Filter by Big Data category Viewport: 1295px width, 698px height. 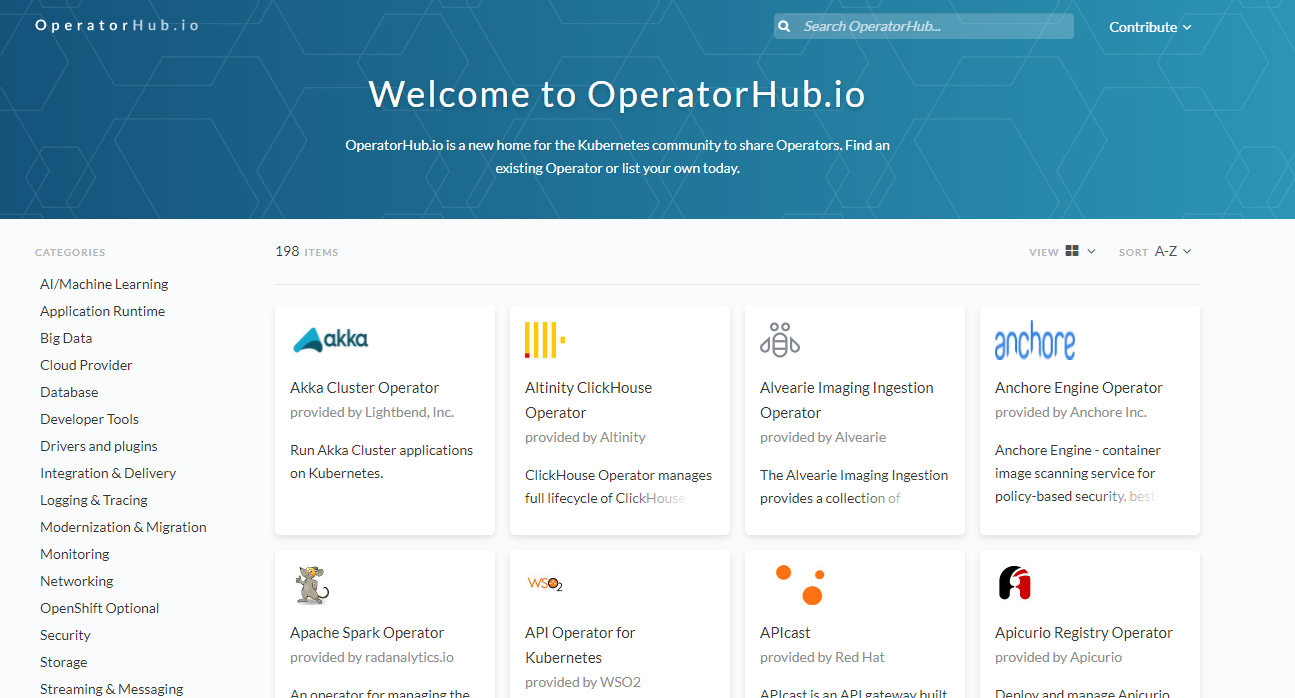[66, 338]
